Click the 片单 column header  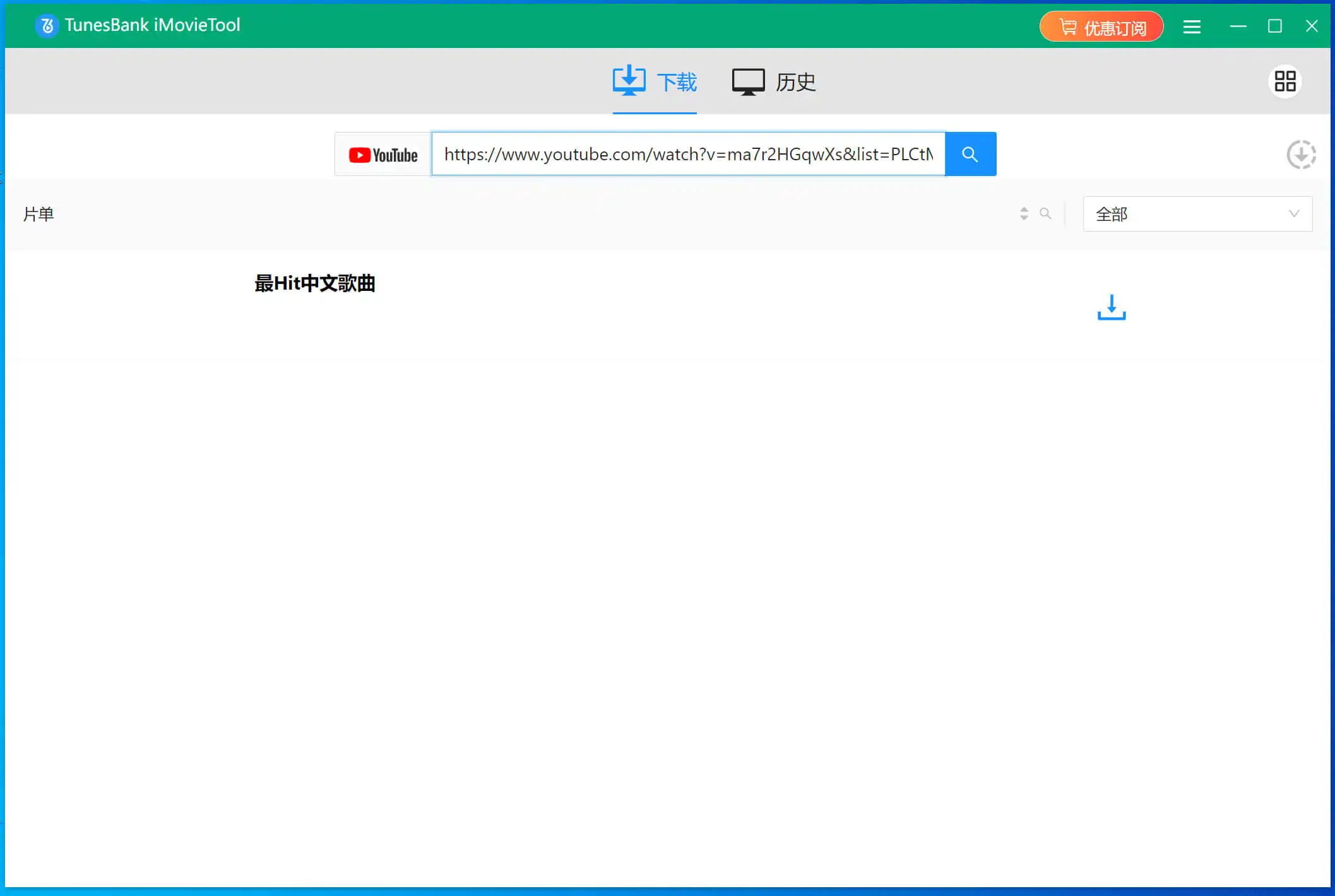click(39, 215)
